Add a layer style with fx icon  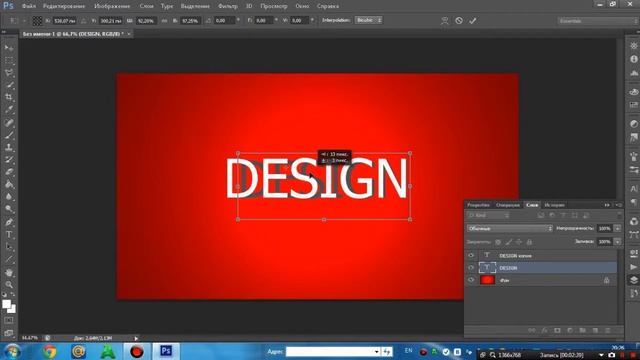(544, 330)
